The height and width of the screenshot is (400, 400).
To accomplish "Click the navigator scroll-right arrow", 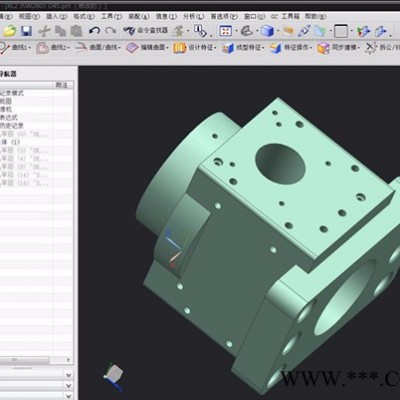I will (69, 360).
